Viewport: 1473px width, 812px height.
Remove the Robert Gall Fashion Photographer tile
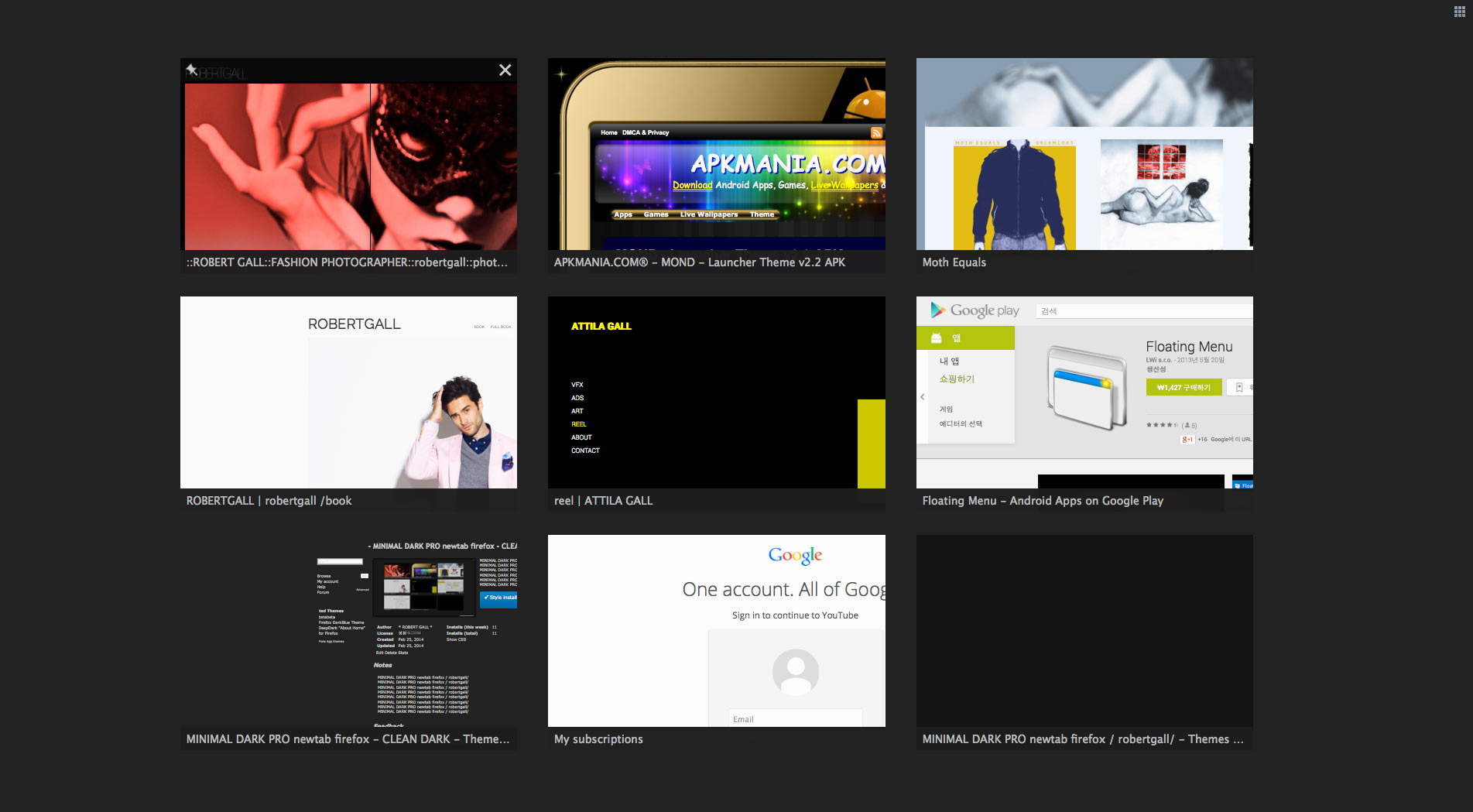(x=505, y=70)
